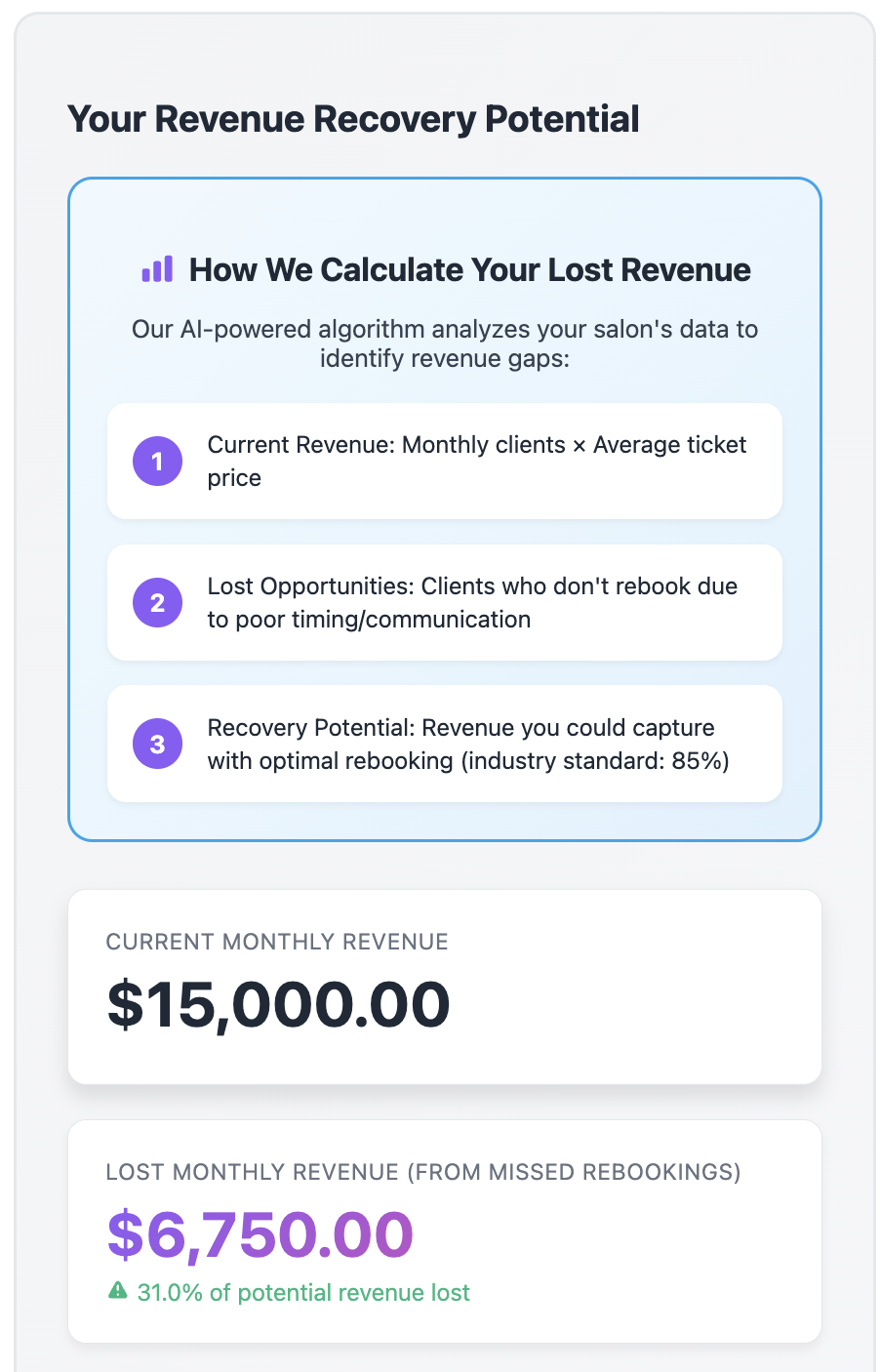Click the 31.0% of potential revenue lost text

pos(303,1293)
